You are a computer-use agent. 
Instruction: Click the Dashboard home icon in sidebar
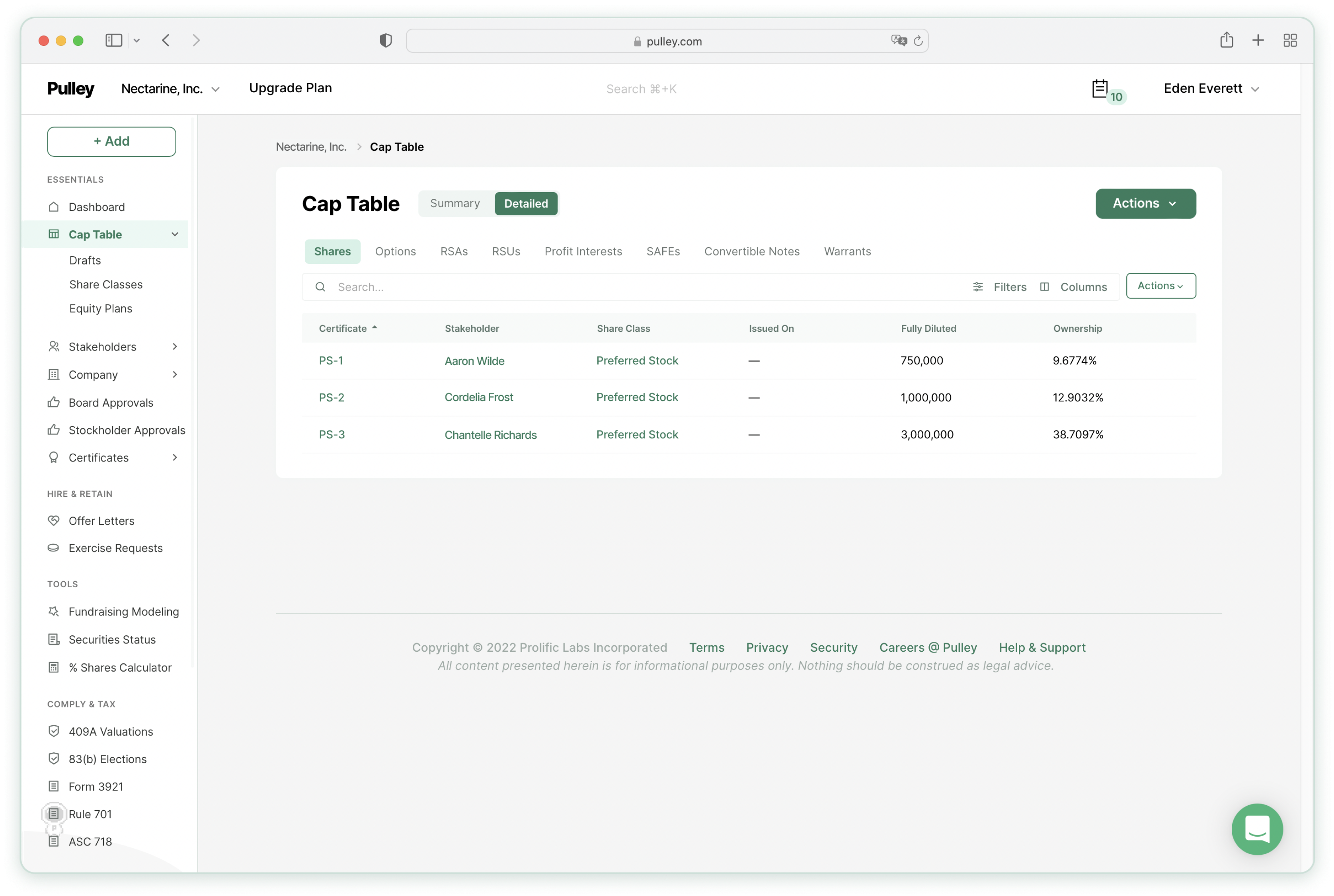pos(54,207)
